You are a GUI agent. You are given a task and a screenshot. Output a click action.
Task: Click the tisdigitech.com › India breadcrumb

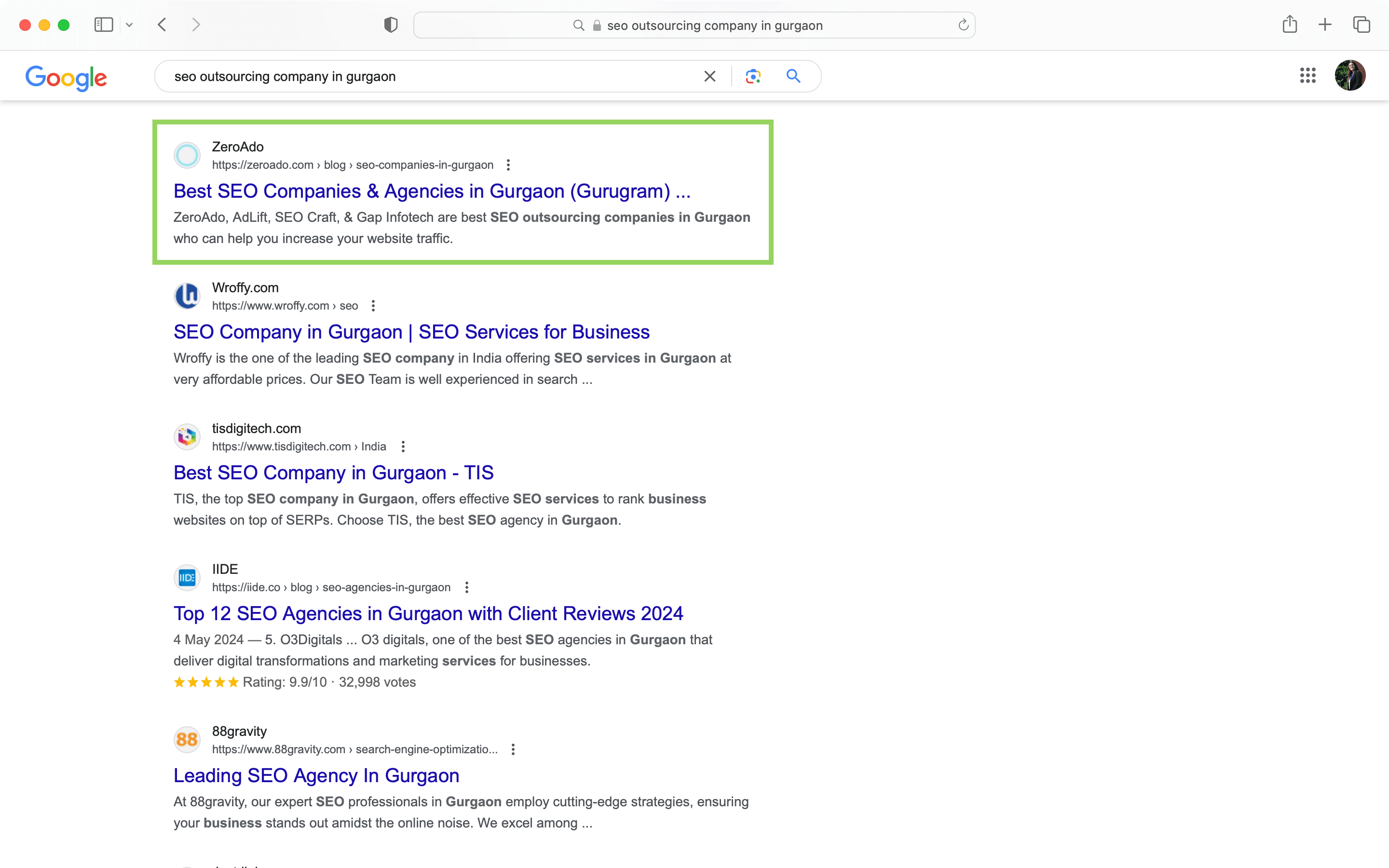[299, 447]
